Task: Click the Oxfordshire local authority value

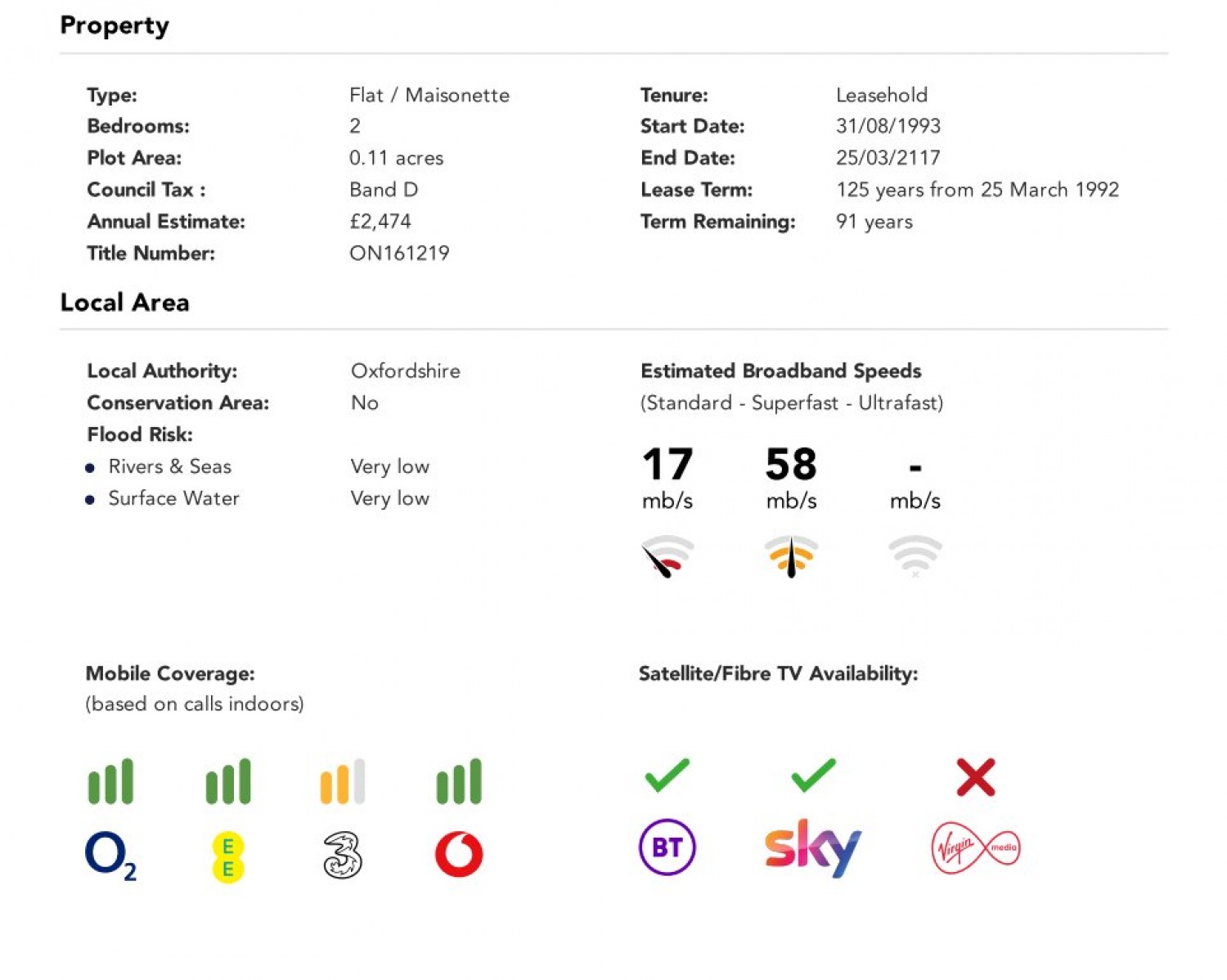Action: (406, 371)
